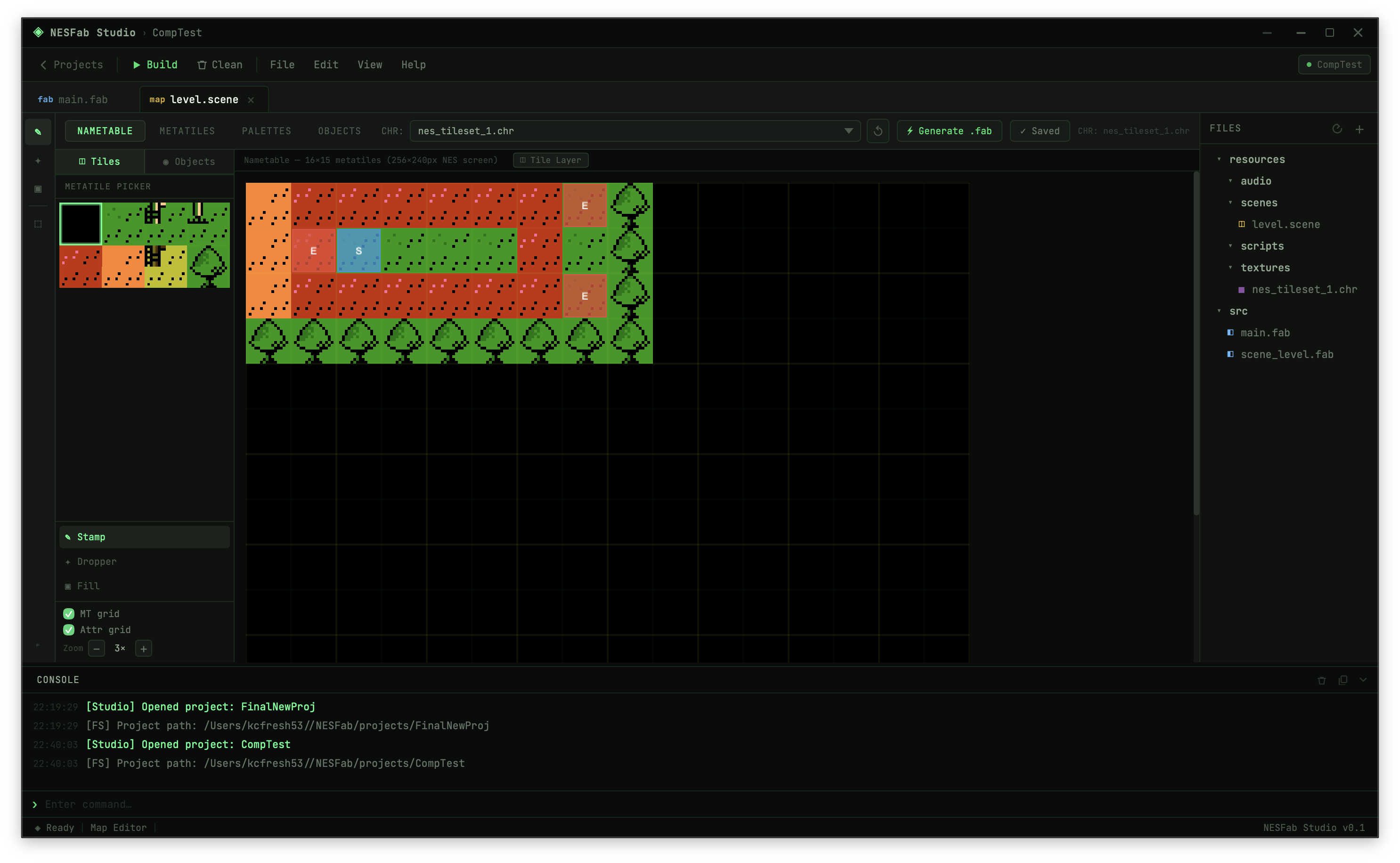Toggle the Attr grid checkbox

tap(68, 629)
